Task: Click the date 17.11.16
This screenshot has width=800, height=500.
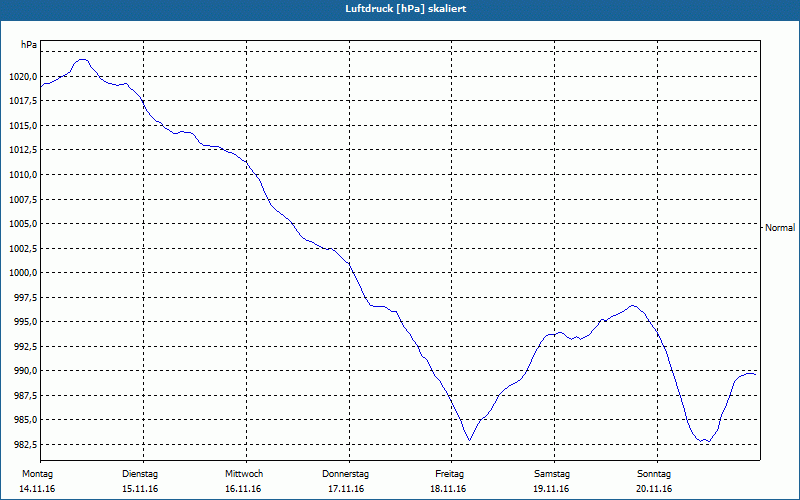Action: tap(346, 489)
